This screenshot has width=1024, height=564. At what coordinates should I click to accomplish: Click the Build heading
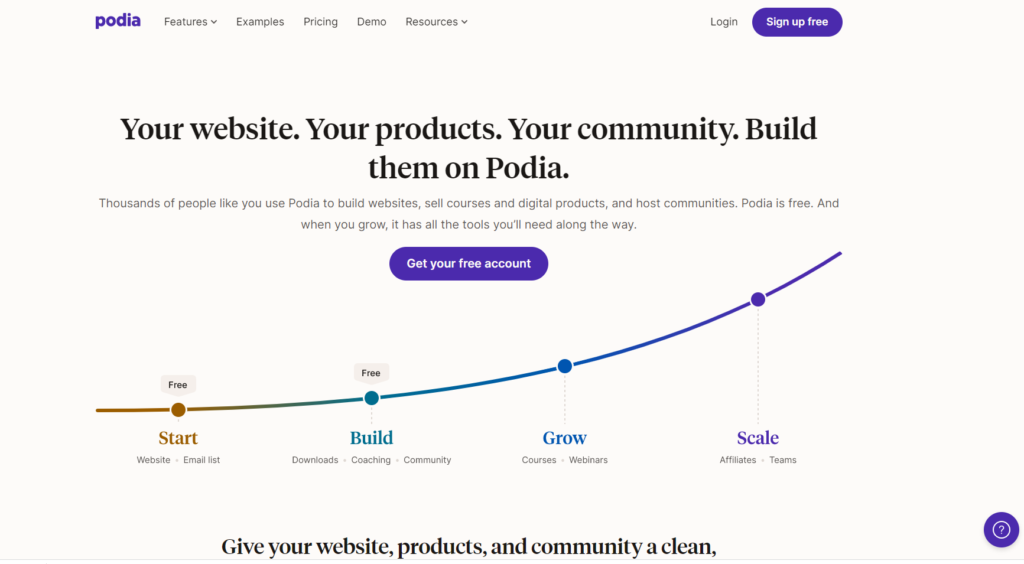(x=372, y=437)
